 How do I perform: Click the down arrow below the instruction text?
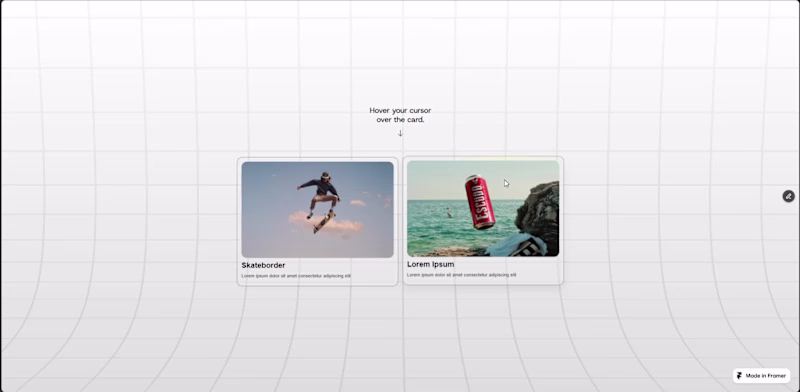(x=400, y=133)
